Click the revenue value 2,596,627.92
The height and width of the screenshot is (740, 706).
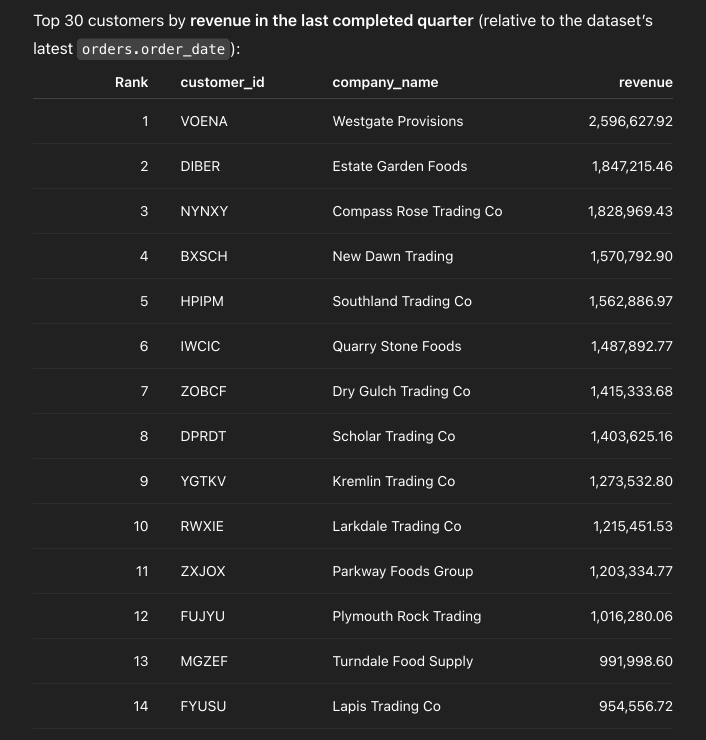click(x=630, y=121)
